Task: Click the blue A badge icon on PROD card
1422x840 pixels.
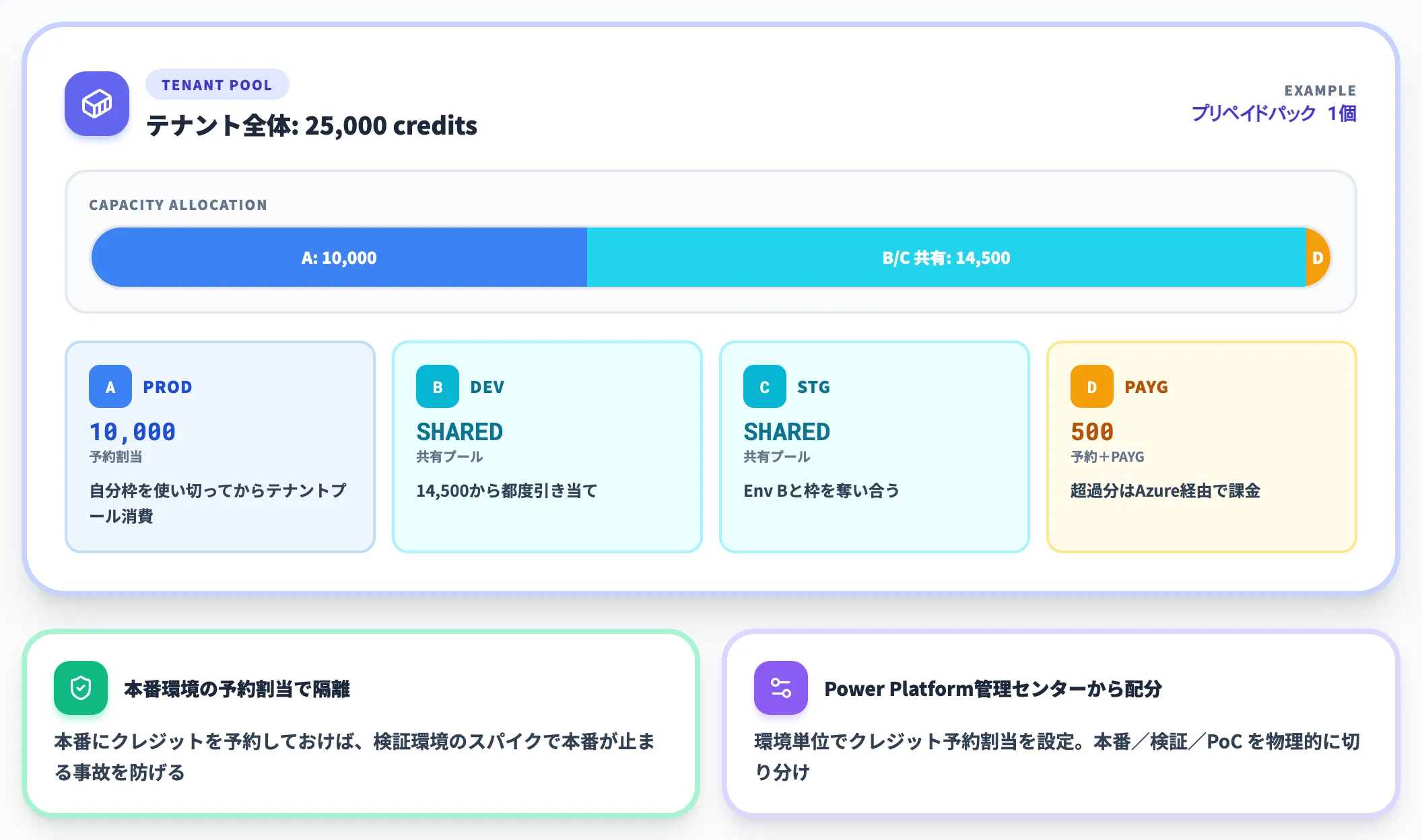Action: coord(110,386)
